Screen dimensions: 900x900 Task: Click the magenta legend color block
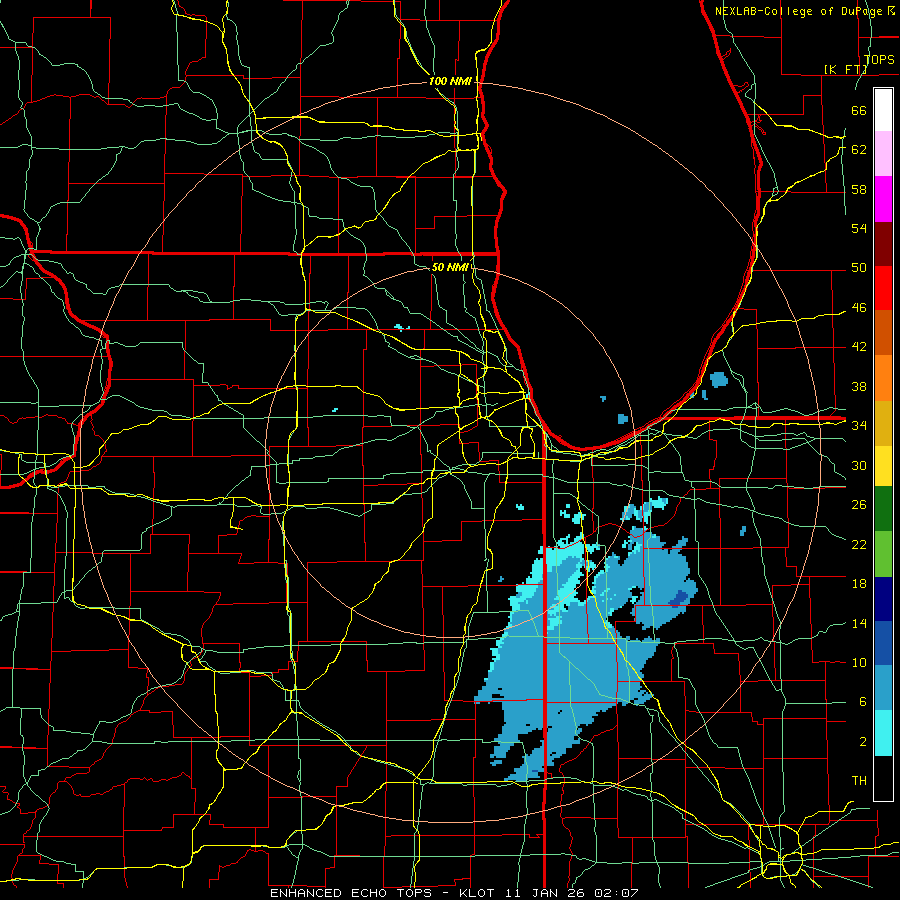point(883,199)
